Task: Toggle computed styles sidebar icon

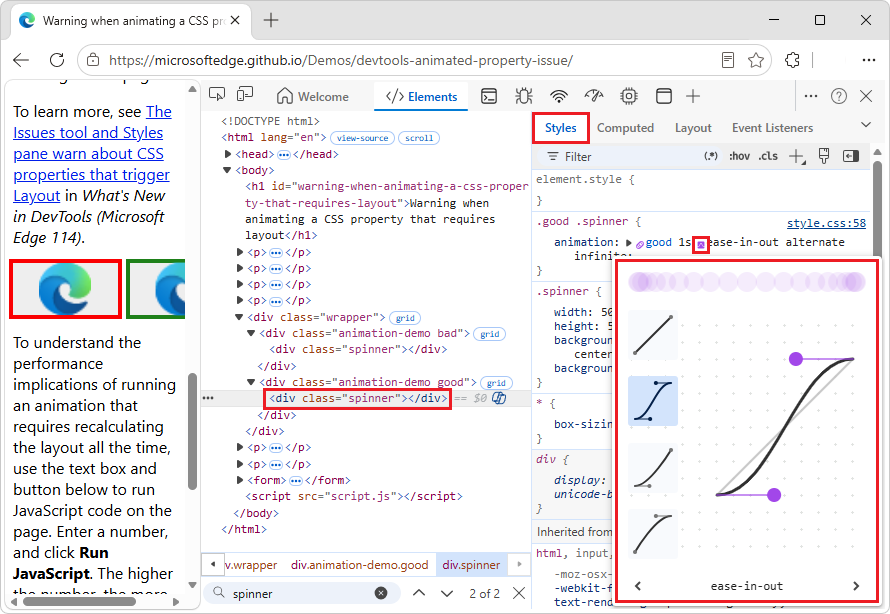Action: 851,156
